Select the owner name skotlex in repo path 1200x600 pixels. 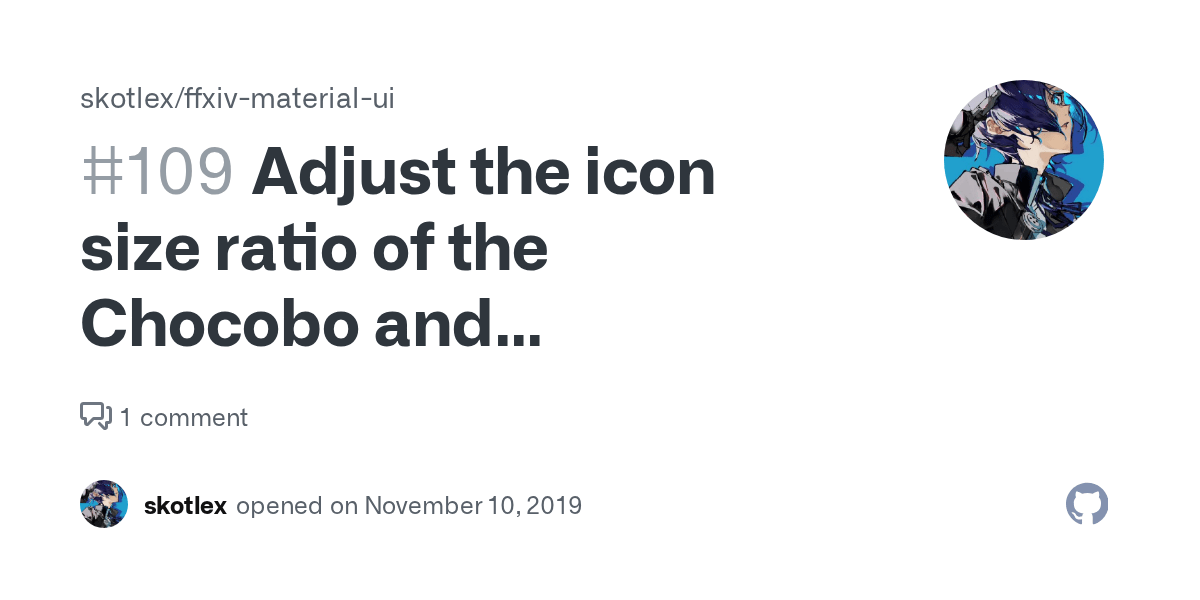pyautogui.click(x=114, y=99)
